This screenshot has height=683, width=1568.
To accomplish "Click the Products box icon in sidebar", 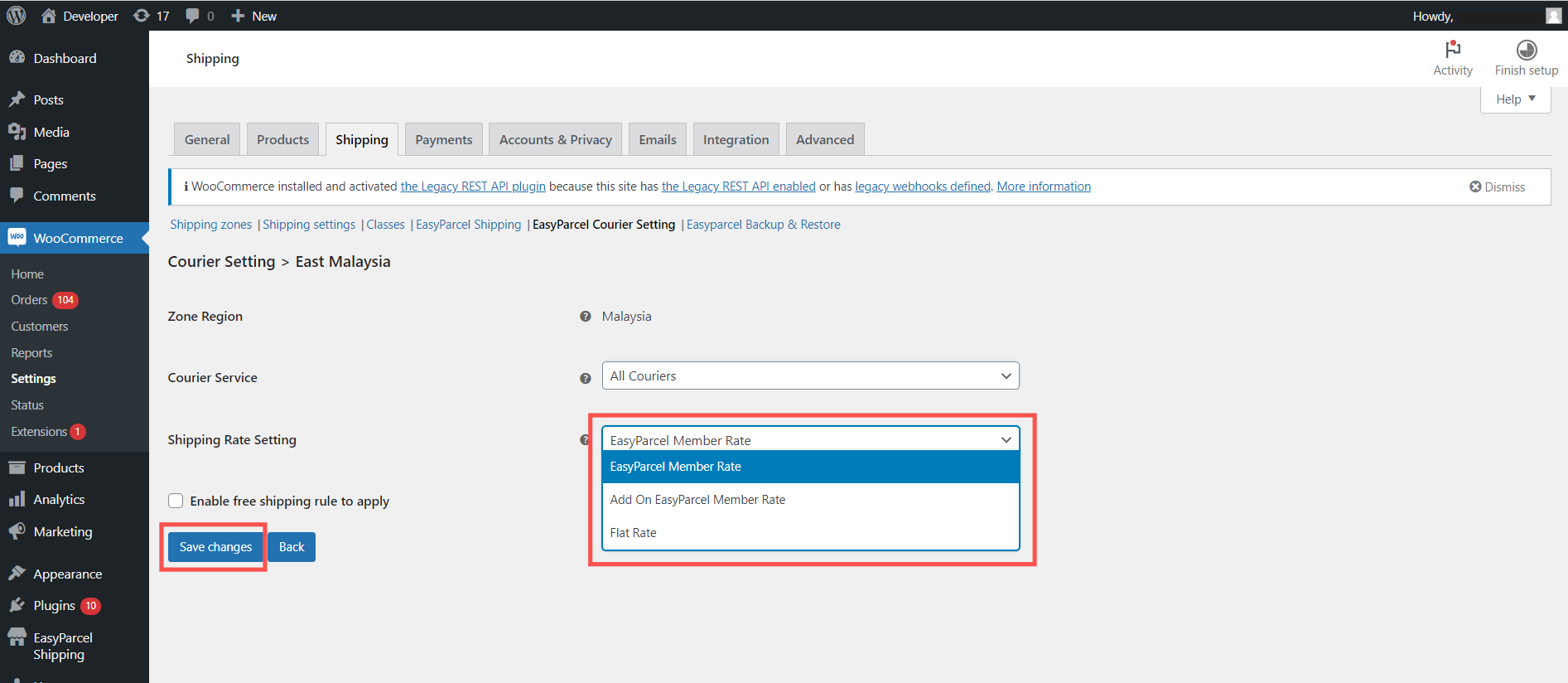I will [x=17, y=467].
